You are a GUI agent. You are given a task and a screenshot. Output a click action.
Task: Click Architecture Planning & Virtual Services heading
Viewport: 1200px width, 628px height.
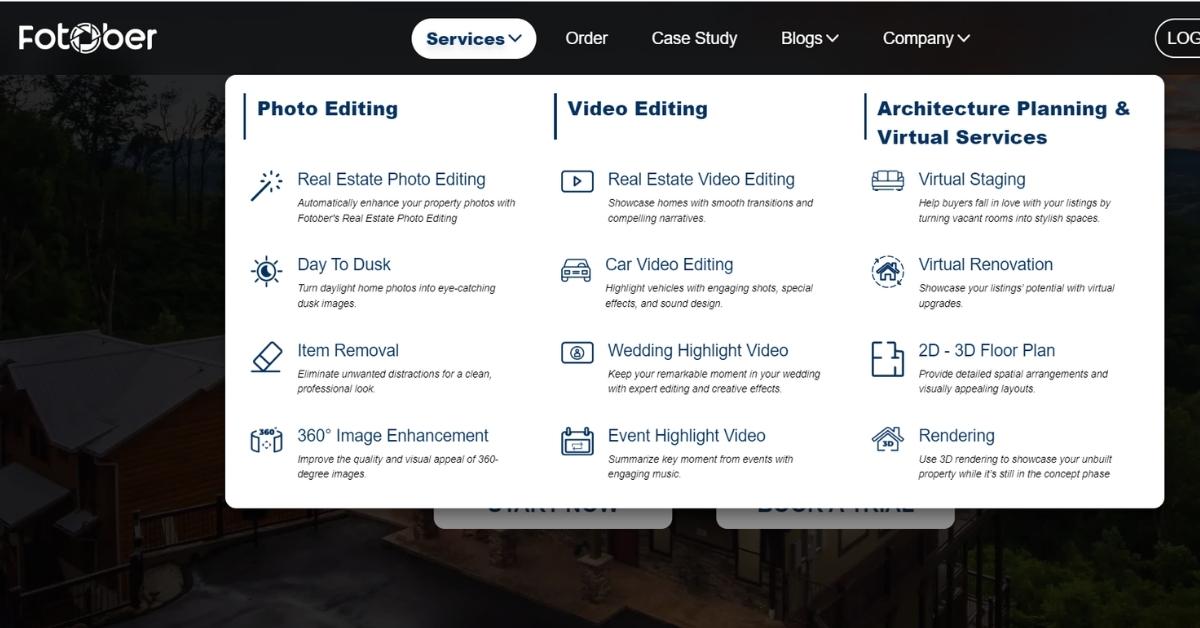pos(1004,122)
